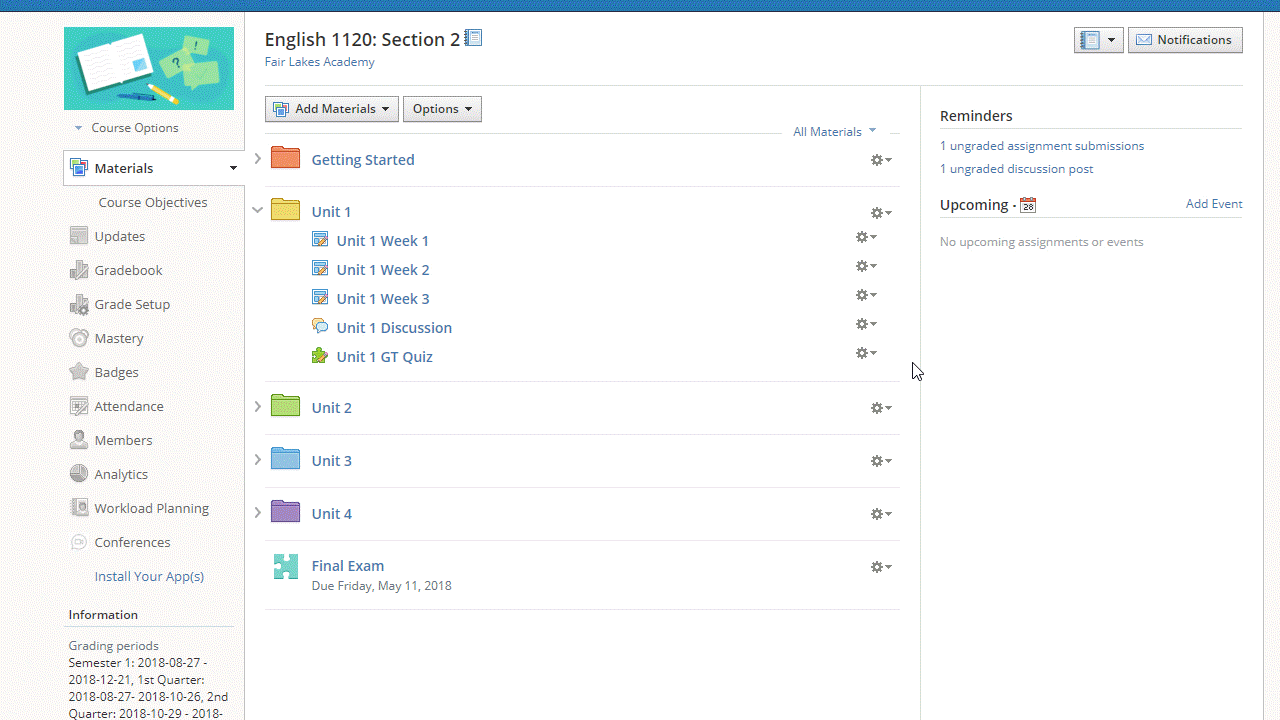Expand the Getting Started folder

point(257,159)
